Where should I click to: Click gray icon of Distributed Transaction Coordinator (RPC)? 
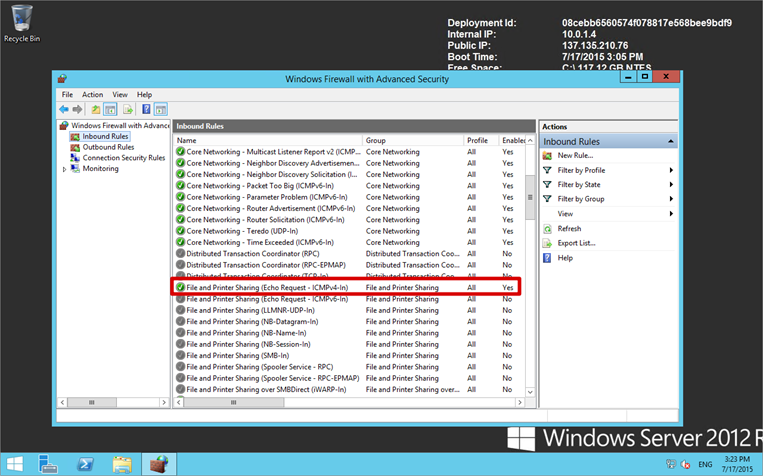(x=181, y=254)
